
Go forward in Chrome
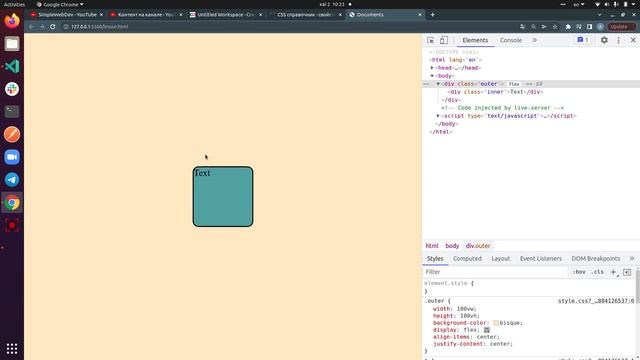[42, 27]
